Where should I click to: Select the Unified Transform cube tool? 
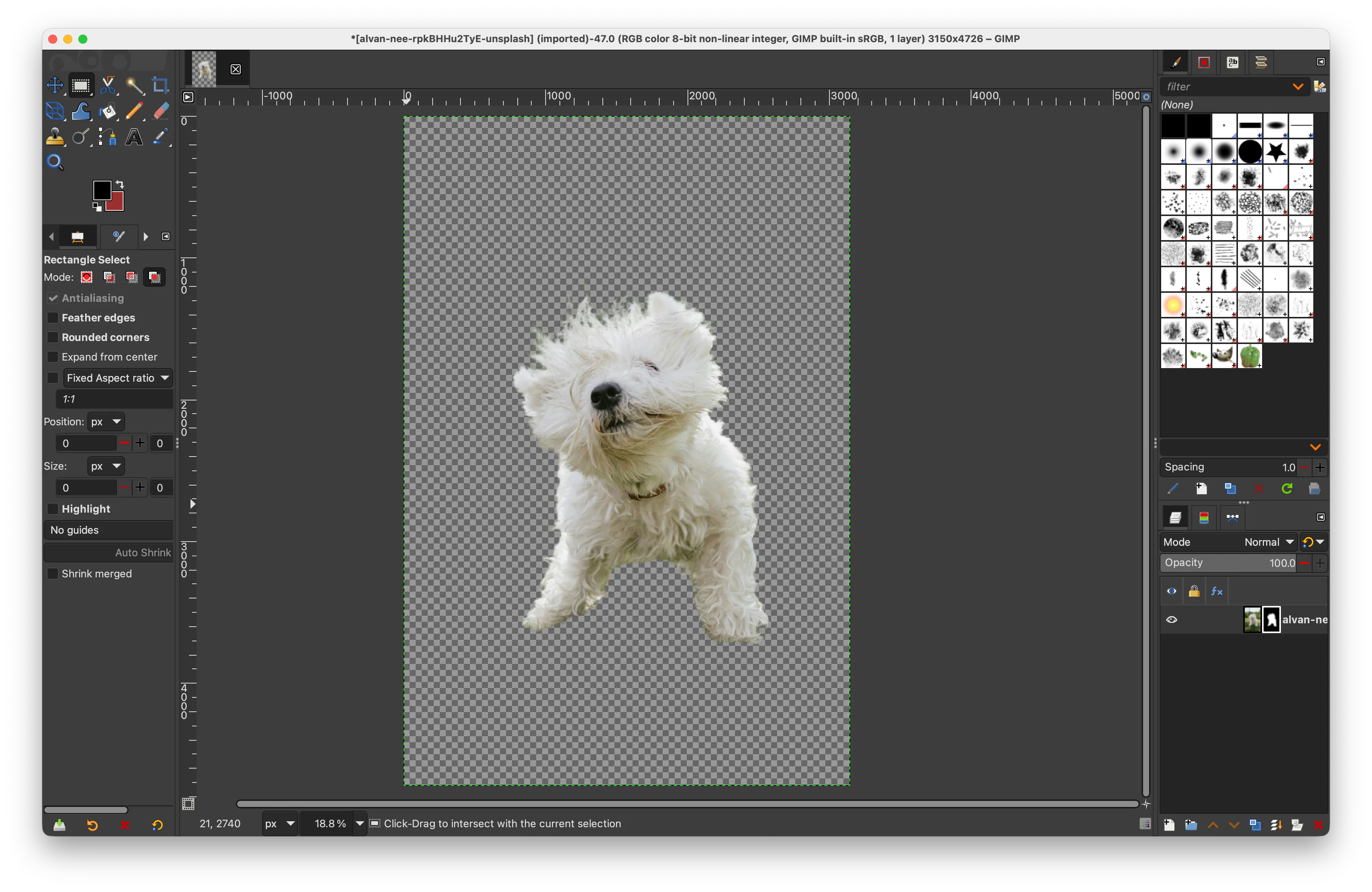pyautogui.click(x=55, y=111)
